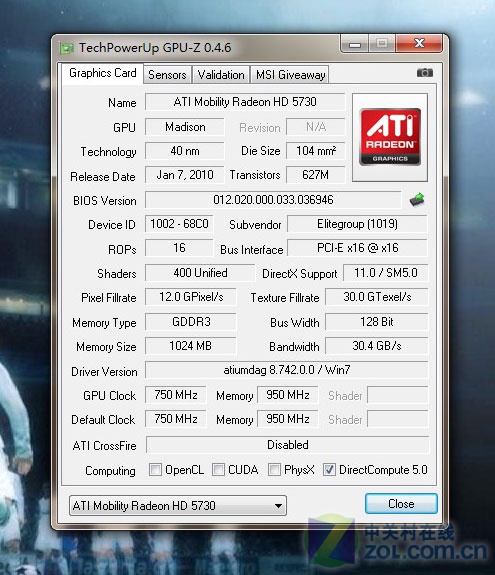
Task: Click the empty Shader field in Default Clock row
Action: click(398, 419)
